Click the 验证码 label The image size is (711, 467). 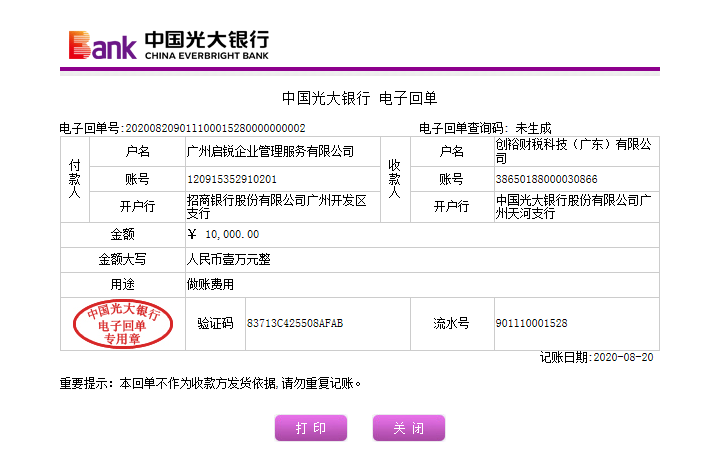(215, 323)
